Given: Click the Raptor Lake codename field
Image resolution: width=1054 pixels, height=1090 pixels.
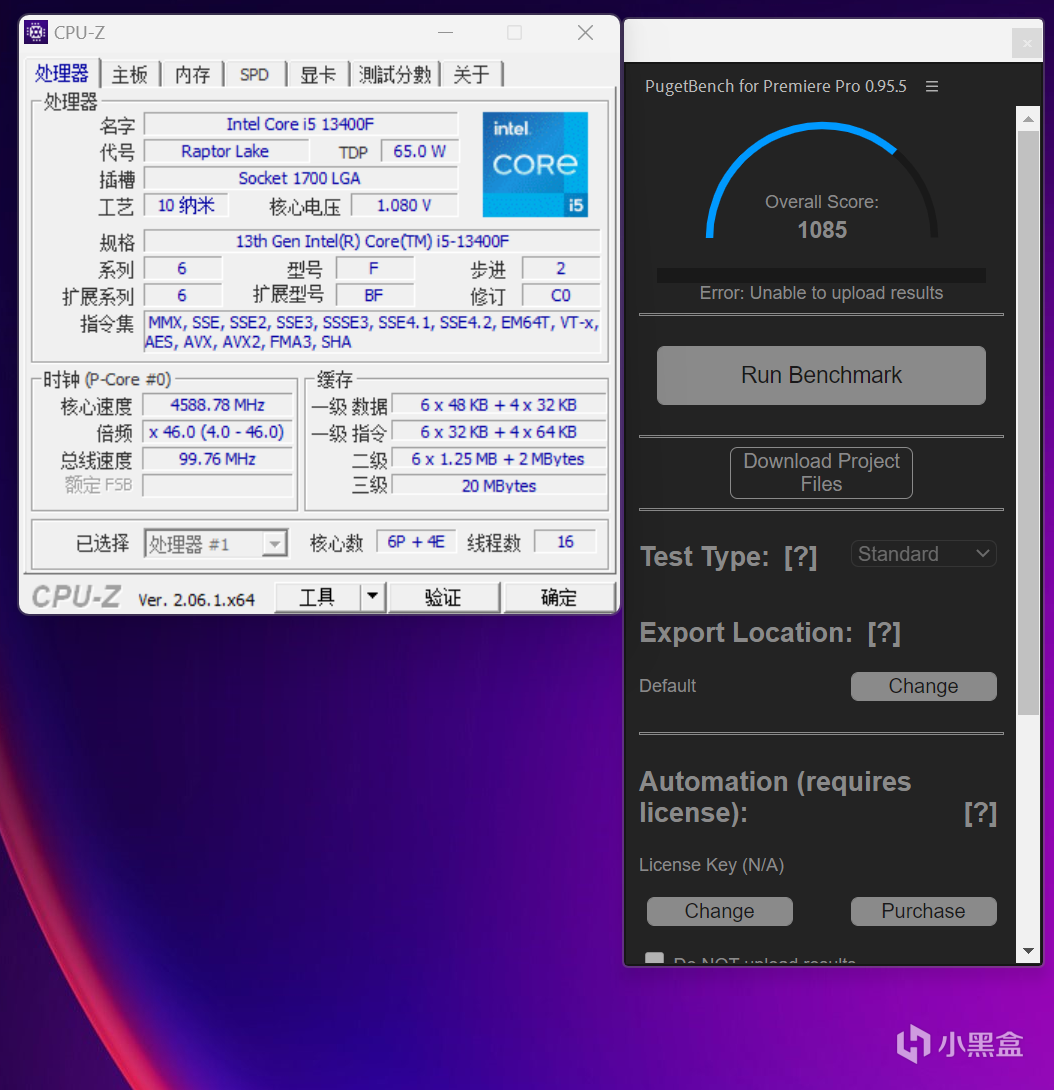Looking at the screenshot, I should click(x=225, y=152).
